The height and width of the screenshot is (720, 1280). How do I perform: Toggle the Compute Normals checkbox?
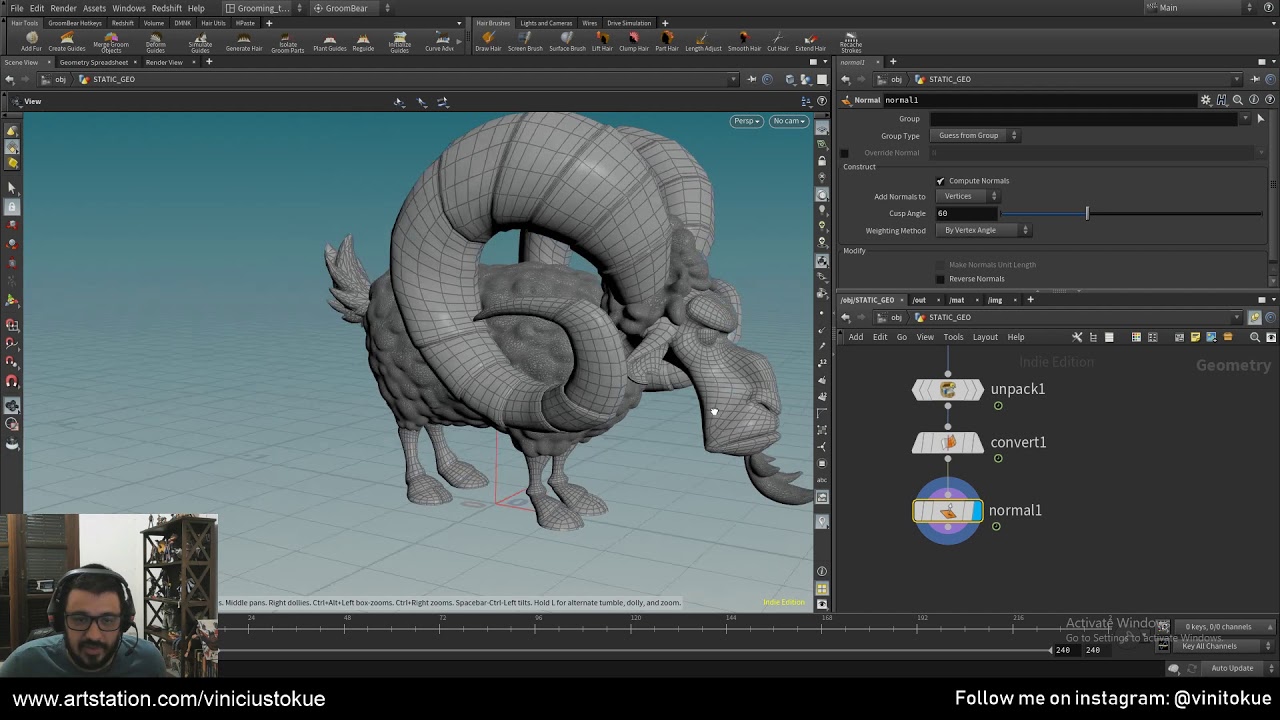pos(940,181)
